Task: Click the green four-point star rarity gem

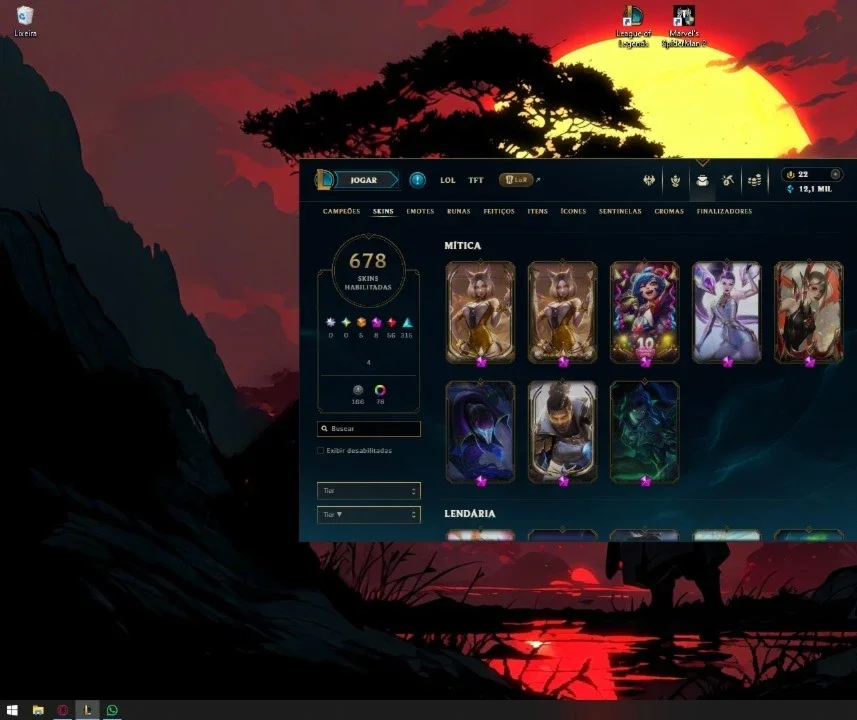Action: [x=346, y=322]
